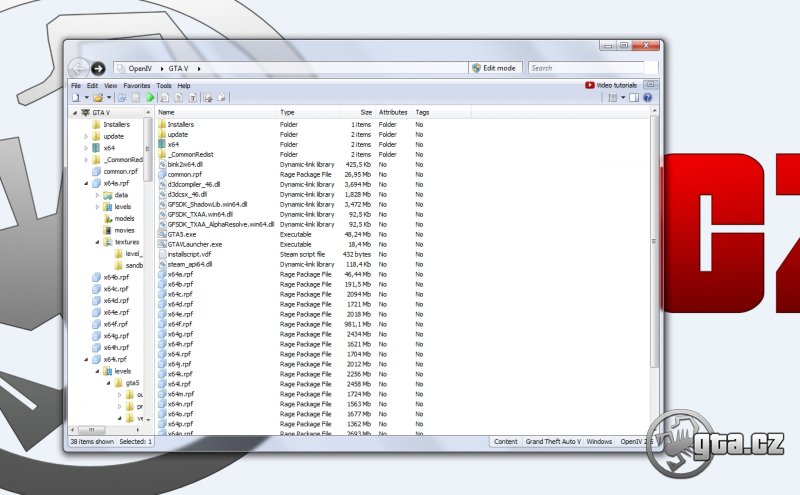Image resolution: width=800 pixels, height=495 pixels.
Task: Click the green play arrow toolbar icon
Action: [x=149, y=98]
